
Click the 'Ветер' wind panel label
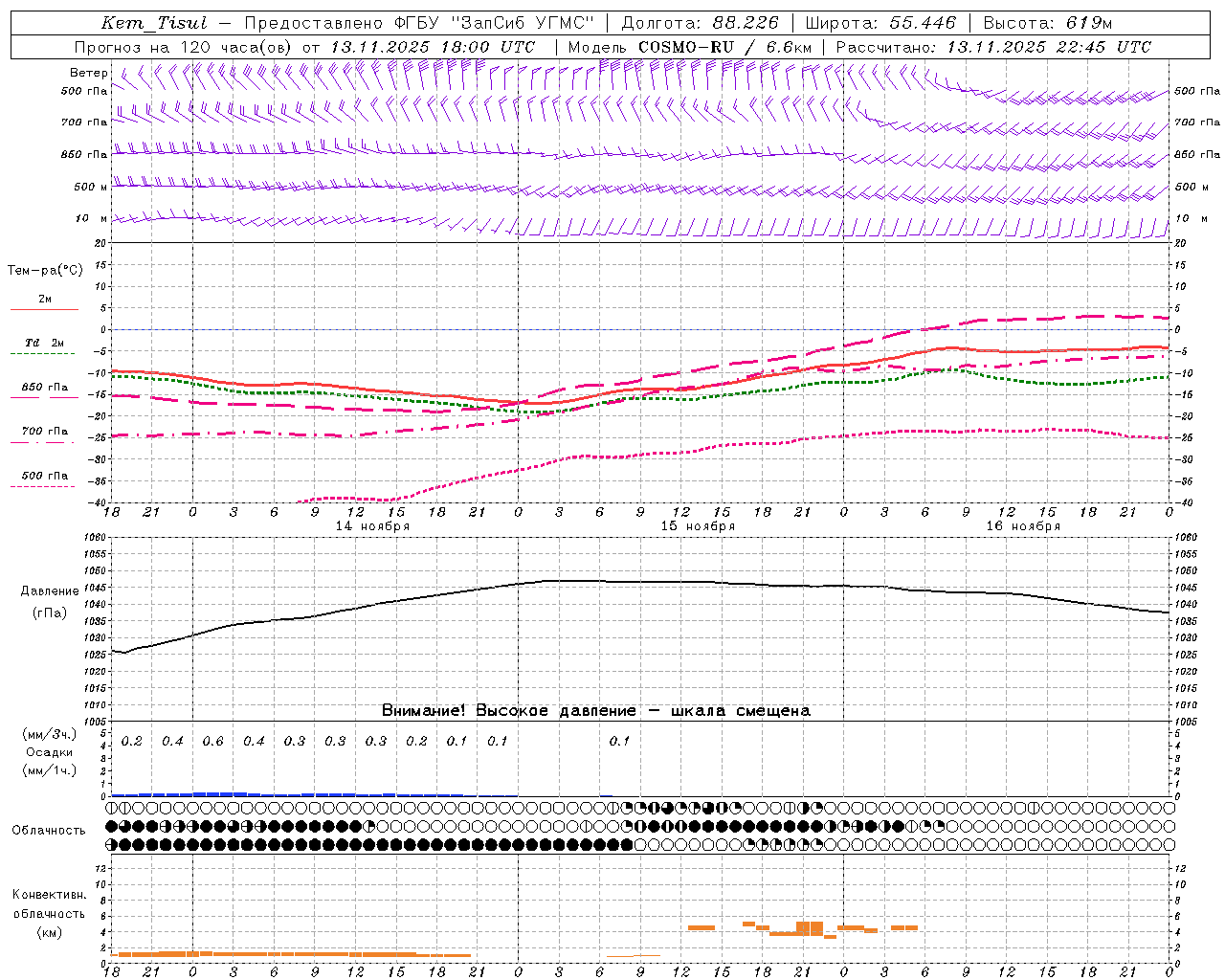pos(89,73)
